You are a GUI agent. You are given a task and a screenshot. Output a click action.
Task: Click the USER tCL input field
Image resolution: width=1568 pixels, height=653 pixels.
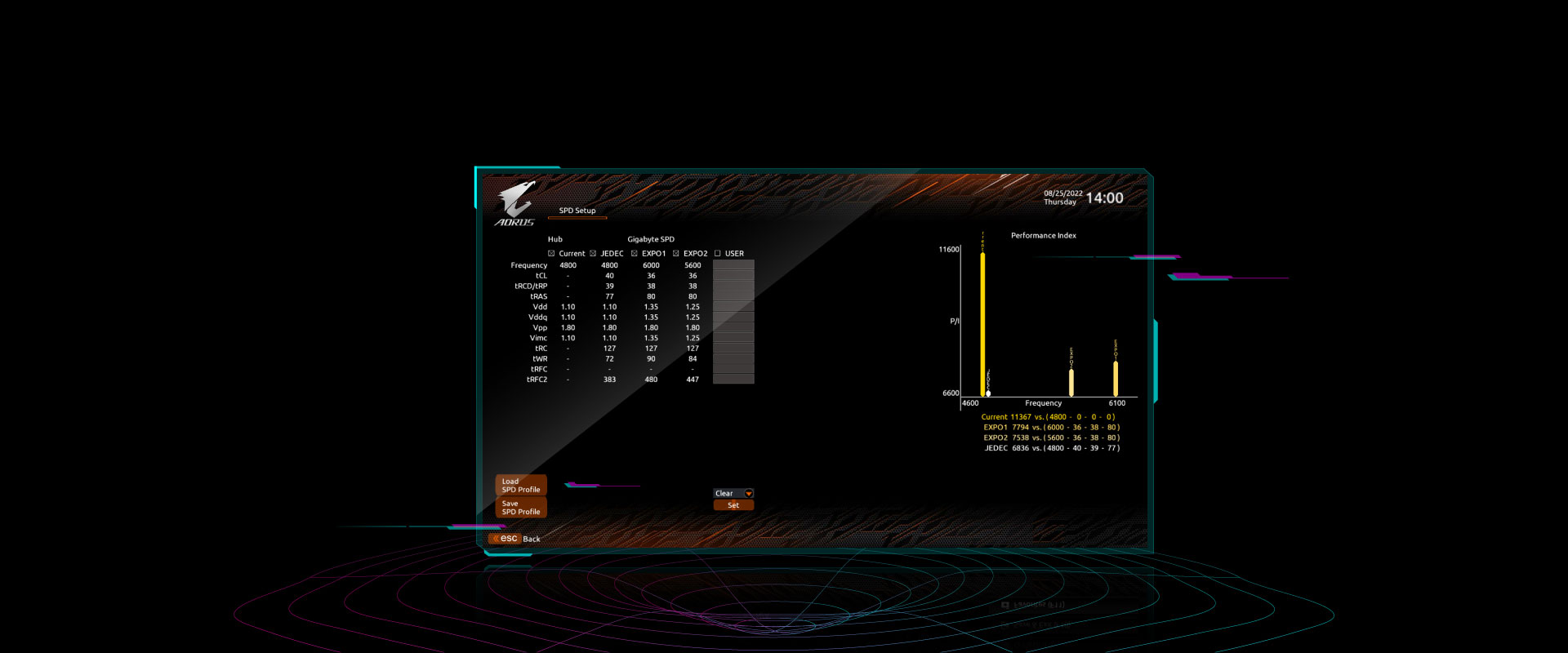coord(733,276)
